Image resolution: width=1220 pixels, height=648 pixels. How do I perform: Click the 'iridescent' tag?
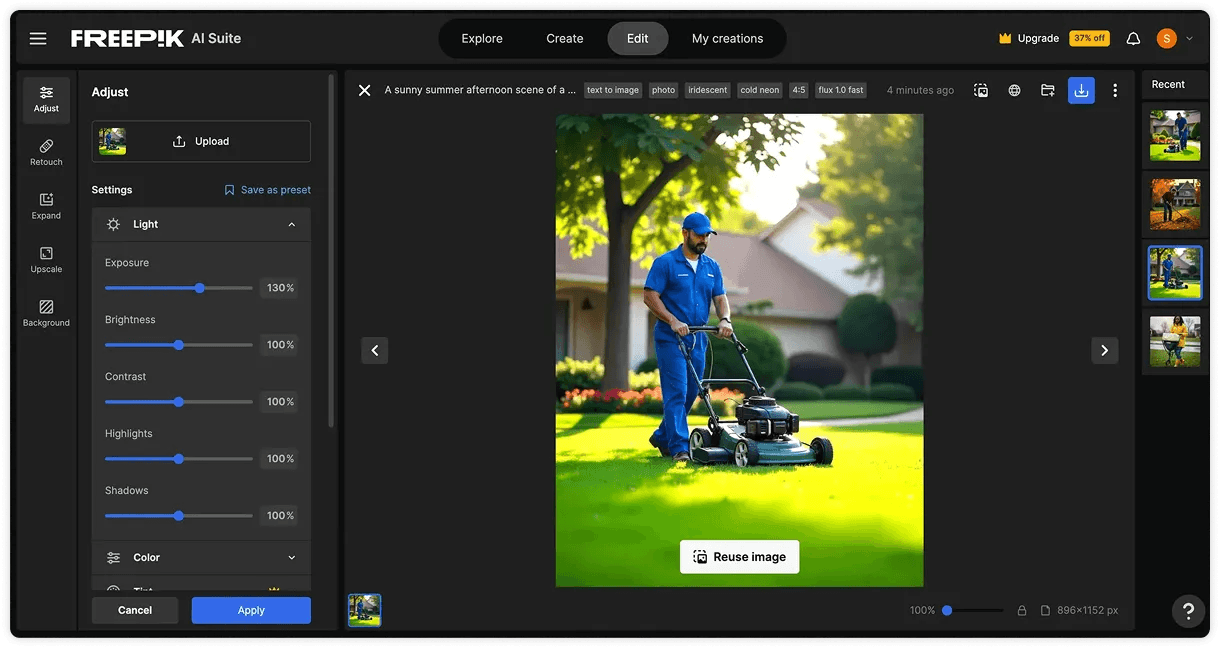click(x=707, y=90)
